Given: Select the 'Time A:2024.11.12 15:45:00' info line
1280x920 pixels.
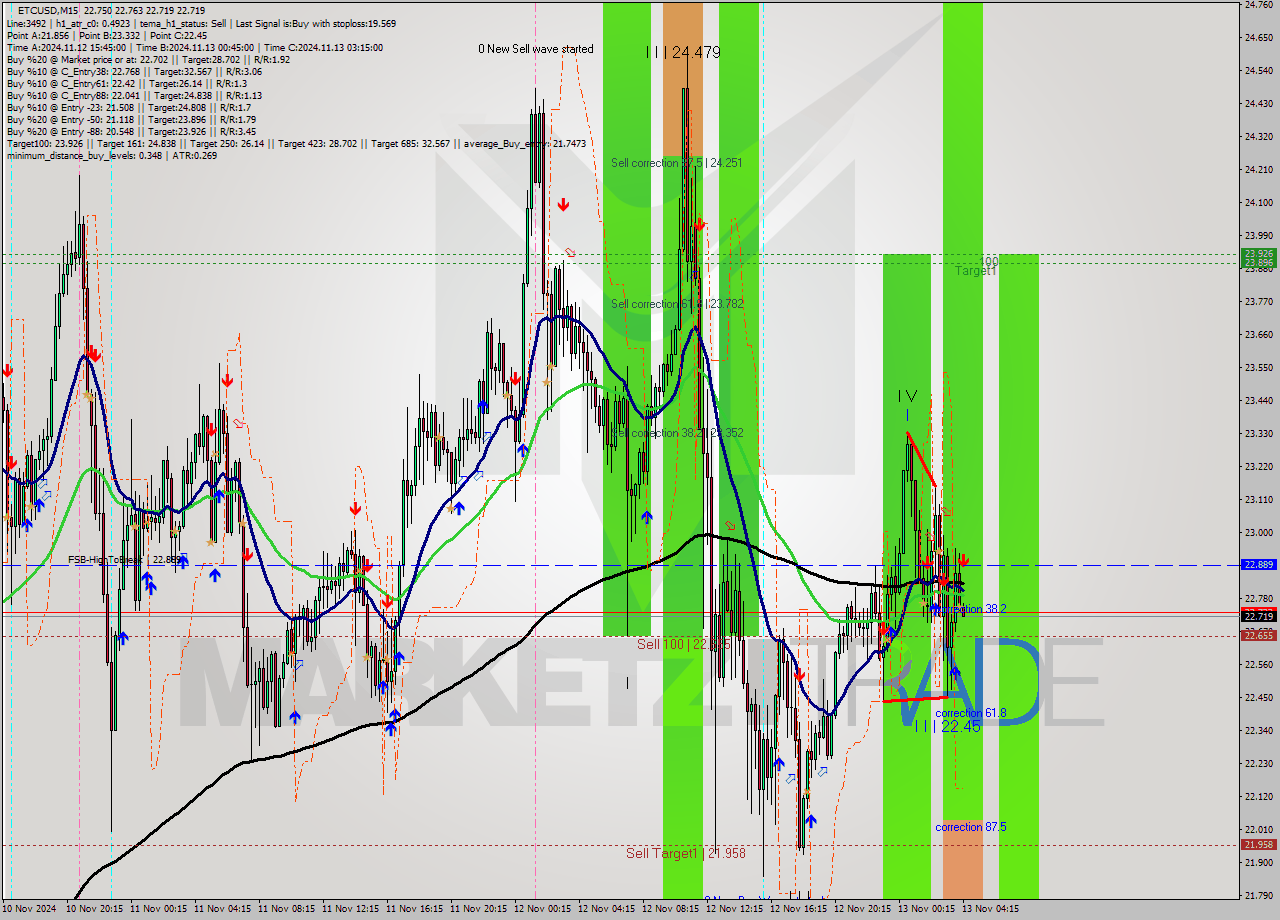Looking at the screenshot, I should pyautogui.click(x=194, y=47).
